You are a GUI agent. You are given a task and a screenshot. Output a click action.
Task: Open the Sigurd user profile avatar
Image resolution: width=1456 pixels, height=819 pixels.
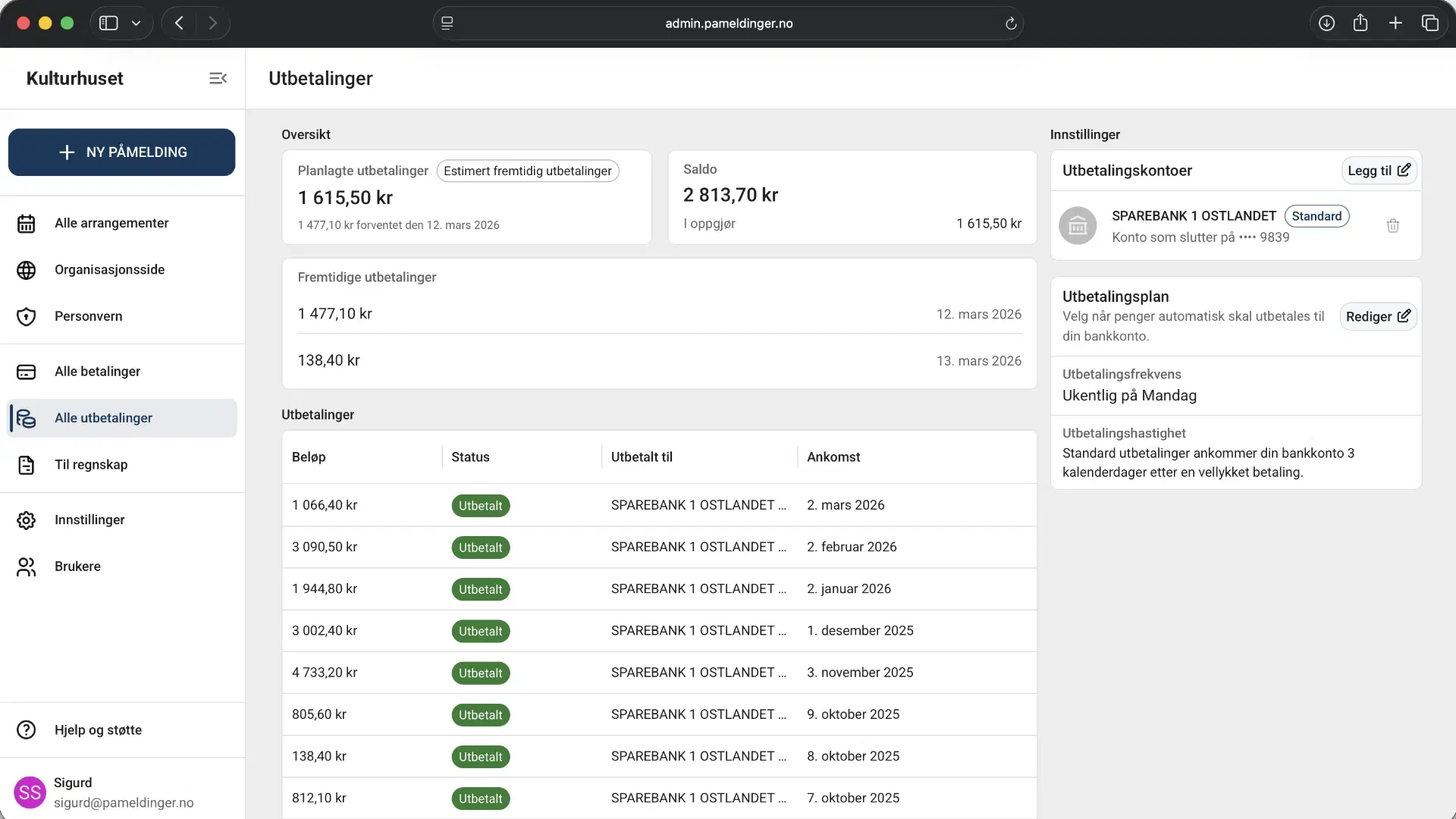click(x=30, y=792)
